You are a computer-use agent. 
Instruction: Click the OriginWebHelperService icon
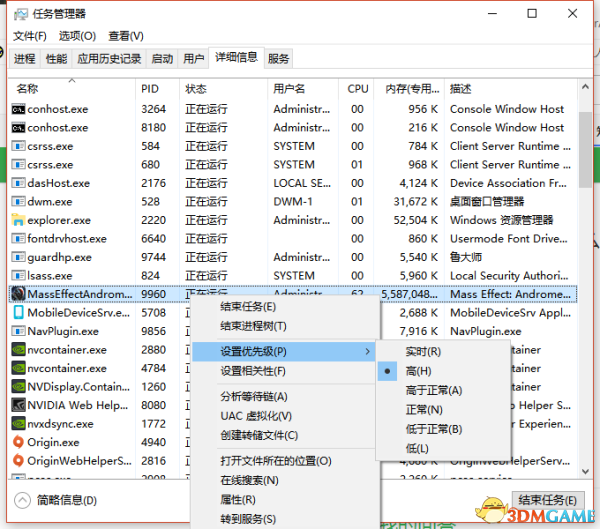(x=18, y=460)
